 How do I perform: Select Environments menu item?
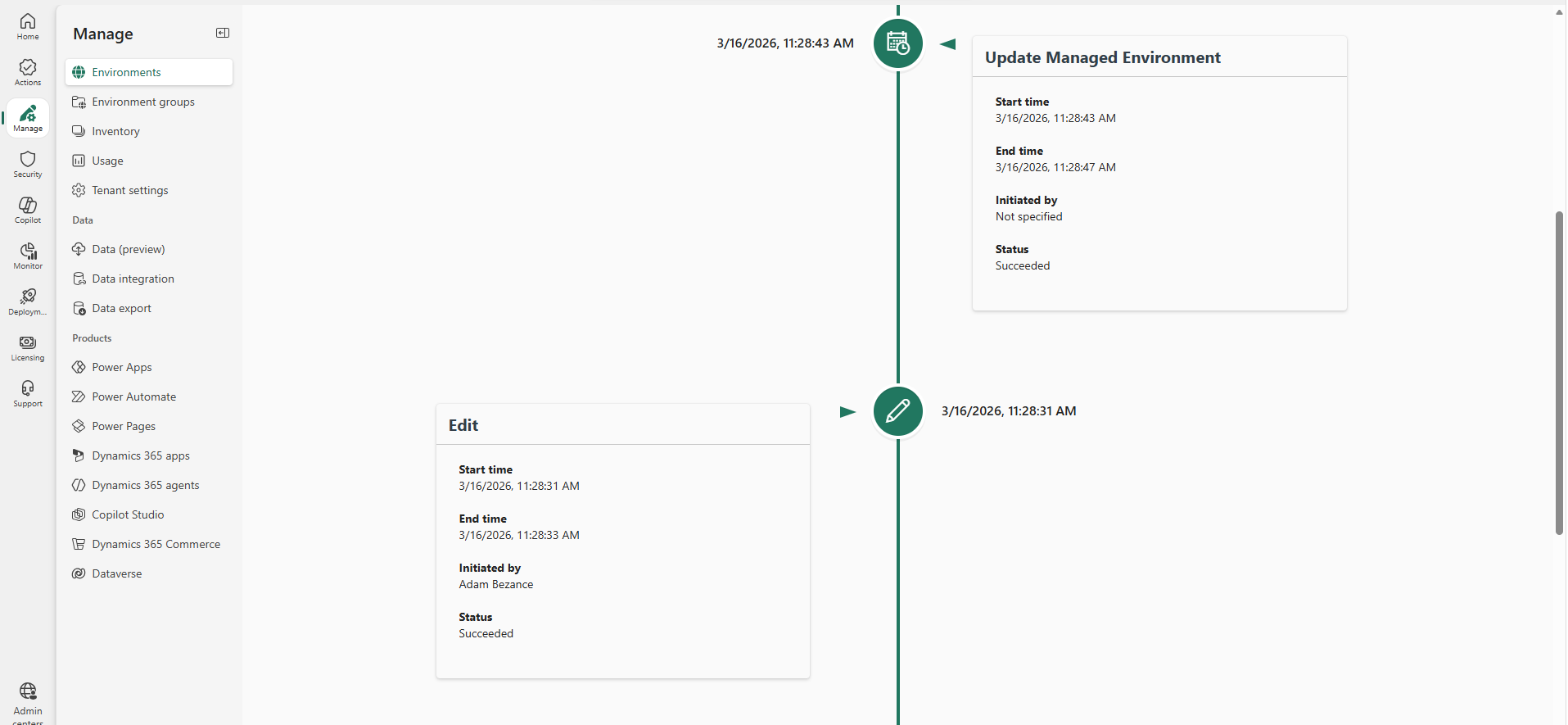point(149,72)
